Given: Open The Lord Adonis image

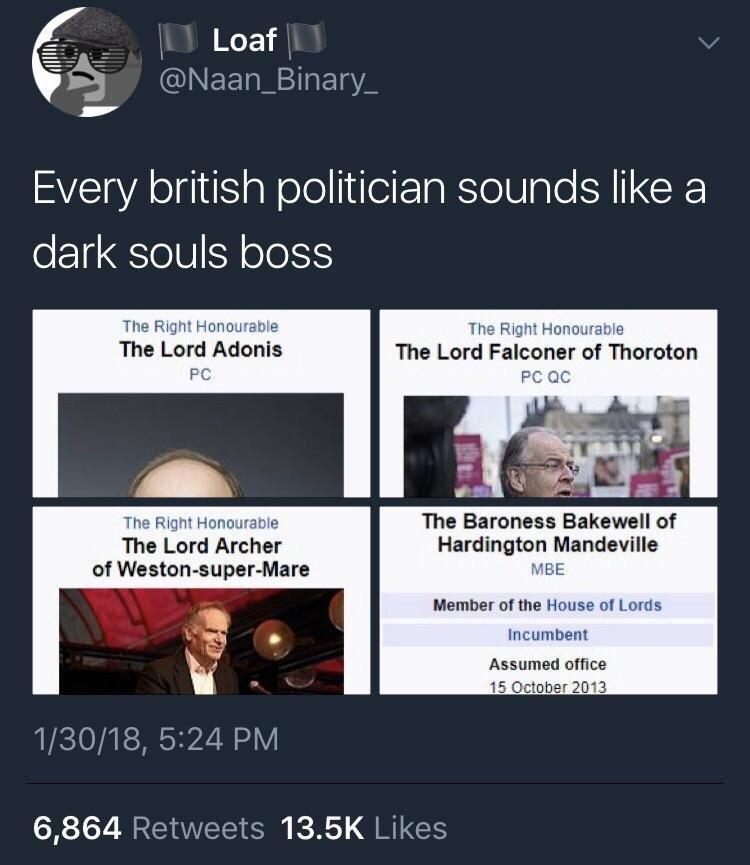Looking at the screenshot, I should (201, 403).
